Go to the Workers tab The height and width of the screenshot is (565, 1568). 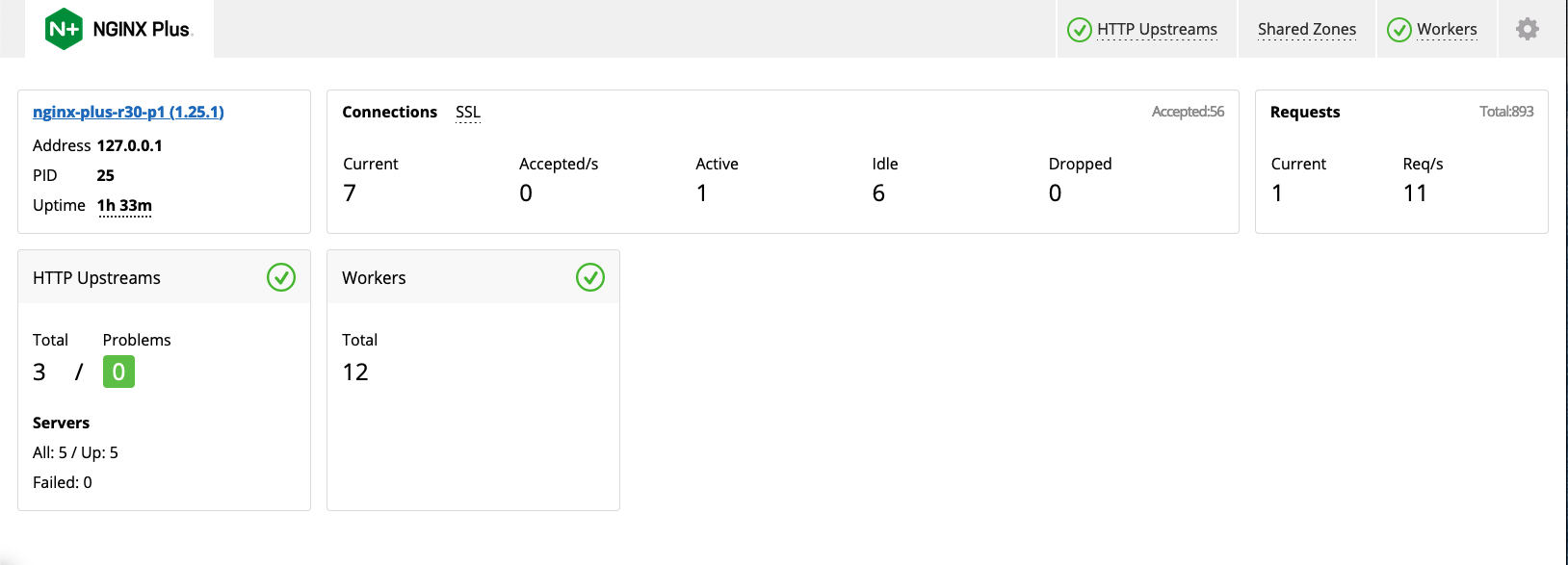1446,30
